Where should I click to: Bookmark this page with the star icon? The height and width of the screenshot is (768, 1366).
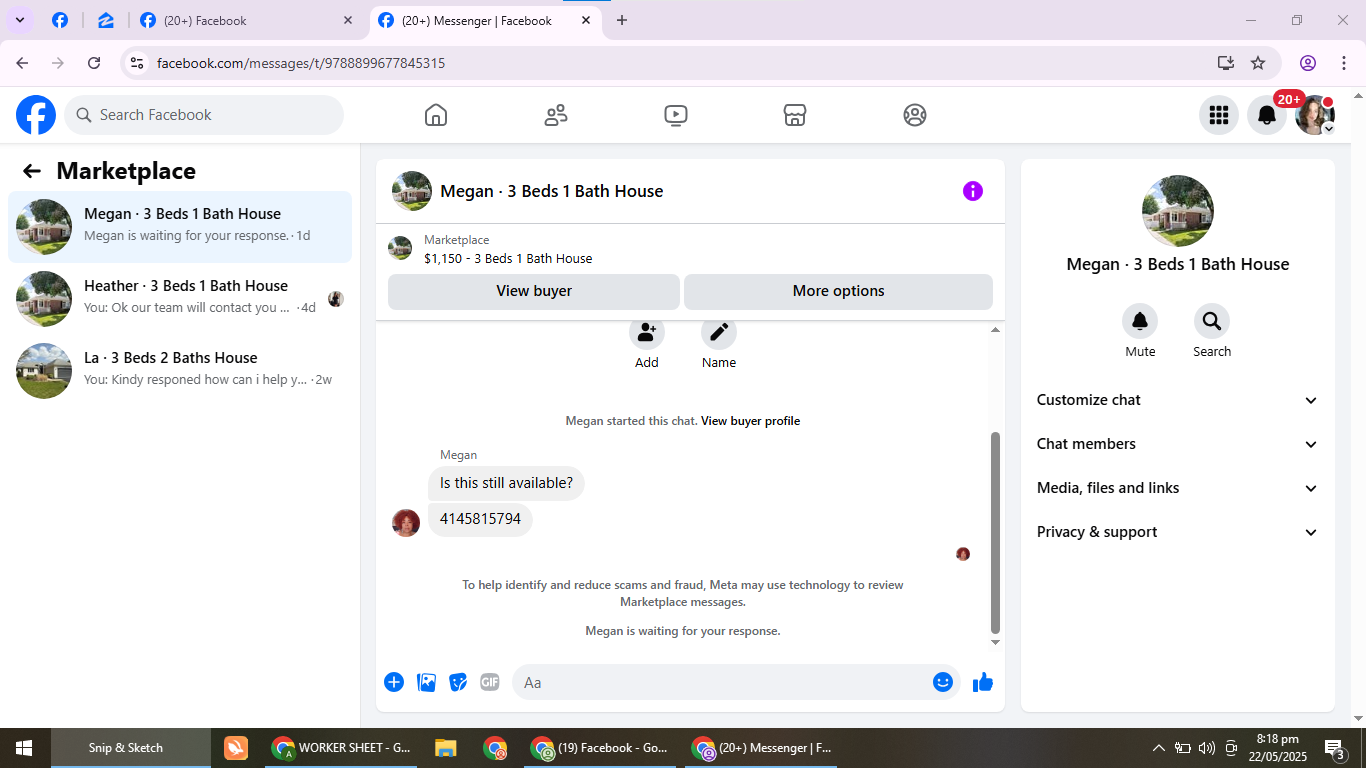click(1258, 63)
